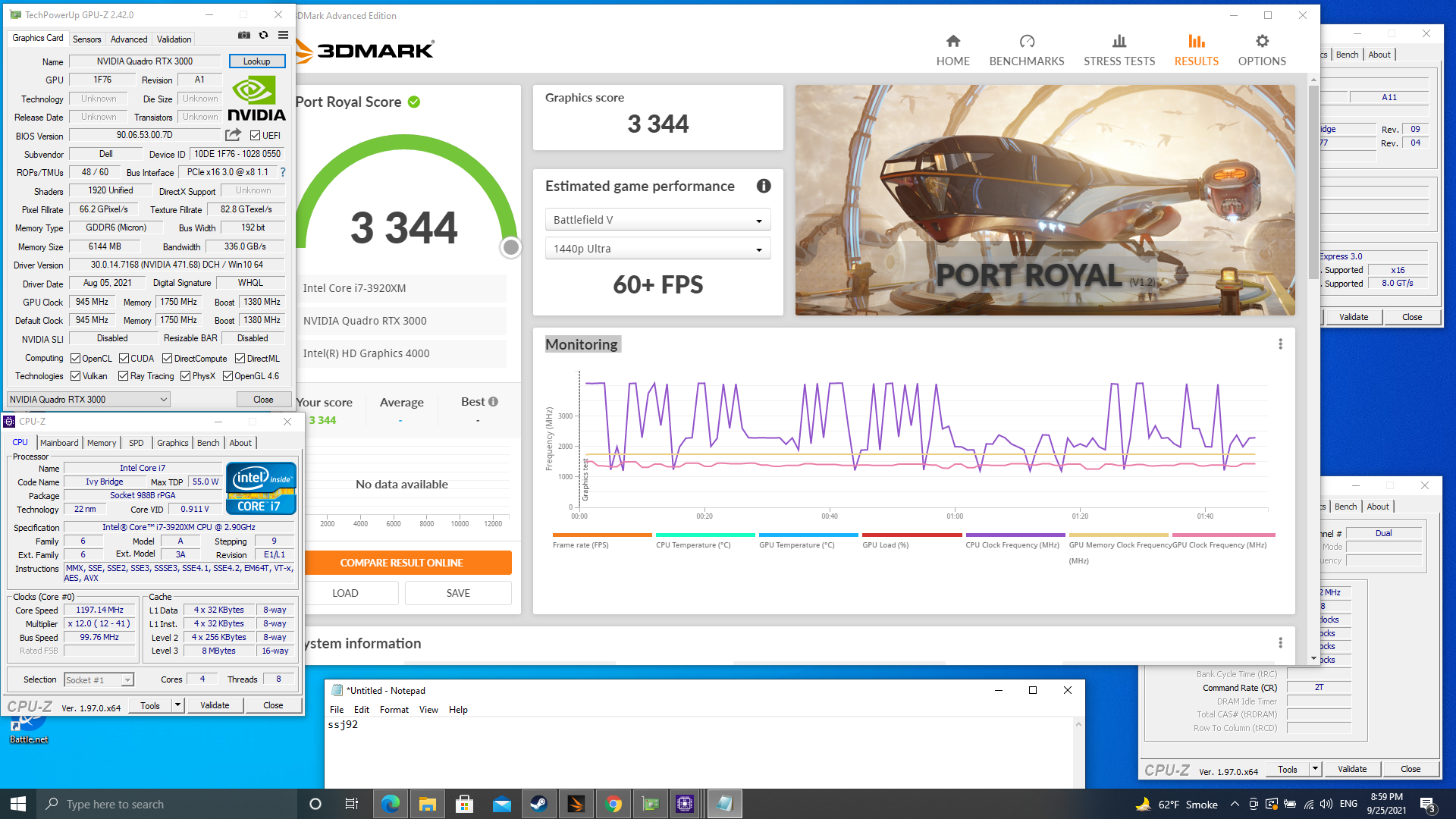Toggle the OpenCL checkbox

click(76, 358)
